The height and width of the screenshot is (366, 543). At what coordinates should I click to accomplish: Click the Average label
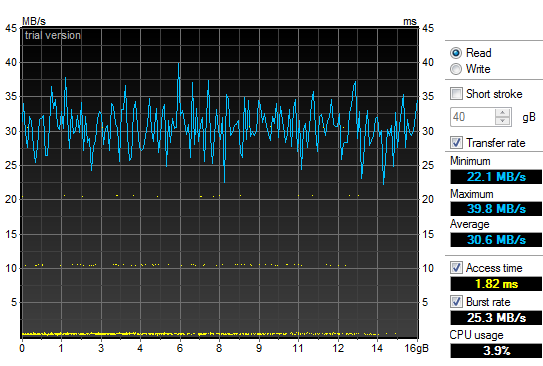point(470,224)
